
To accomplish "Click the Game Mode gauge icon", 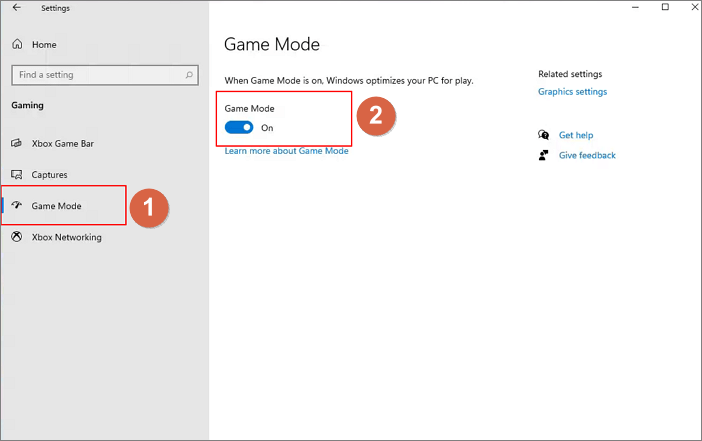I will [x=17, y=206].
